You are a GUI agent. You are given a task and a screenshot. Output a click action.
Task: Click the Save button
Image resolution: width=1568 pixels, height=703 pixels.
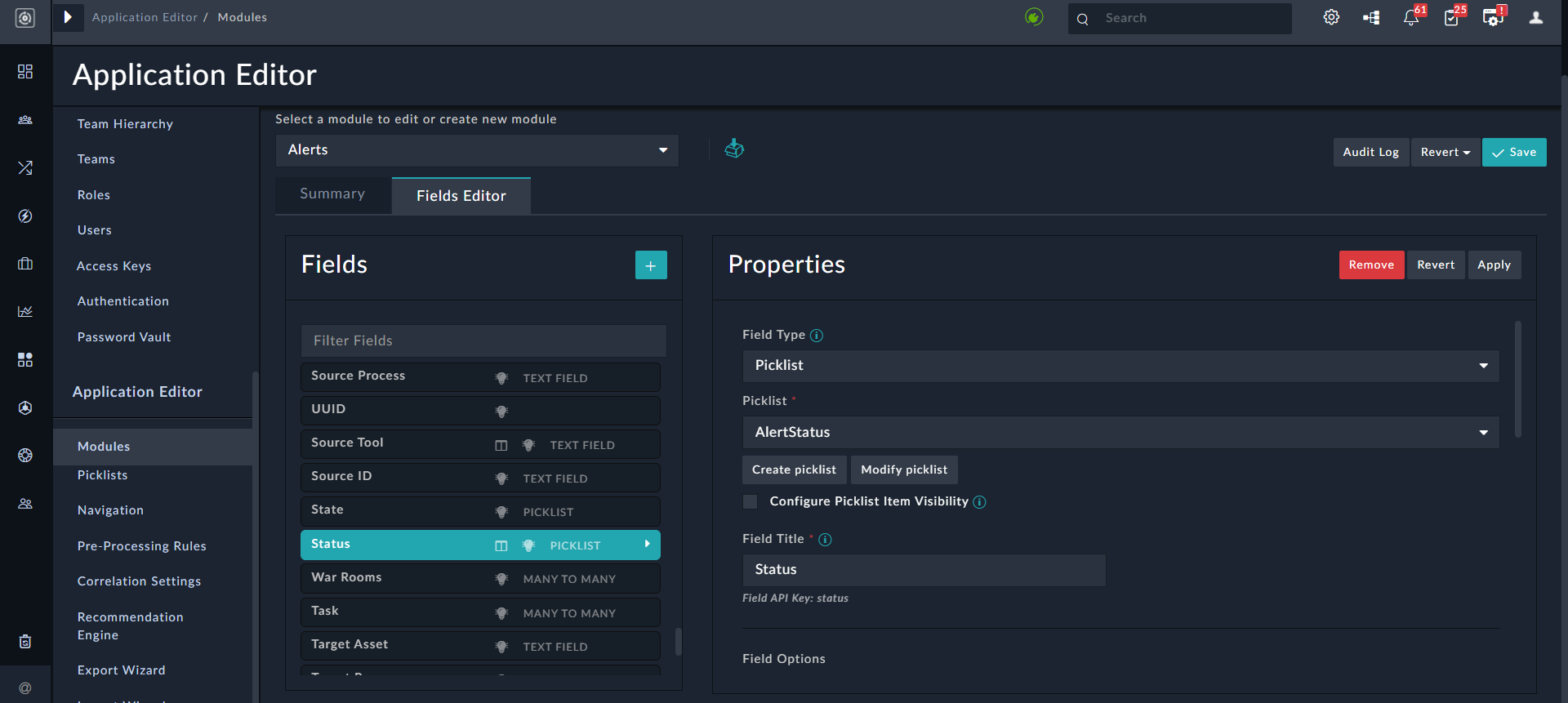click(1514, 153)
